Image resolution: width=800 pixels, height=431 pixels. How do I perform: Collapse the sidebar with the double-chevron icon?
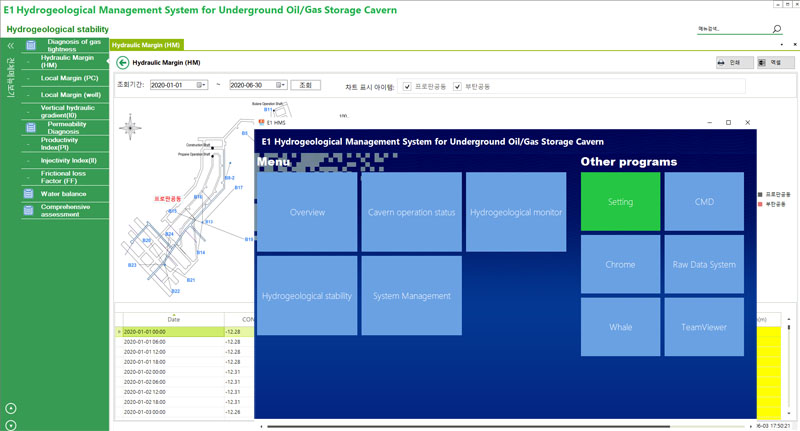[x=10, y=45]
